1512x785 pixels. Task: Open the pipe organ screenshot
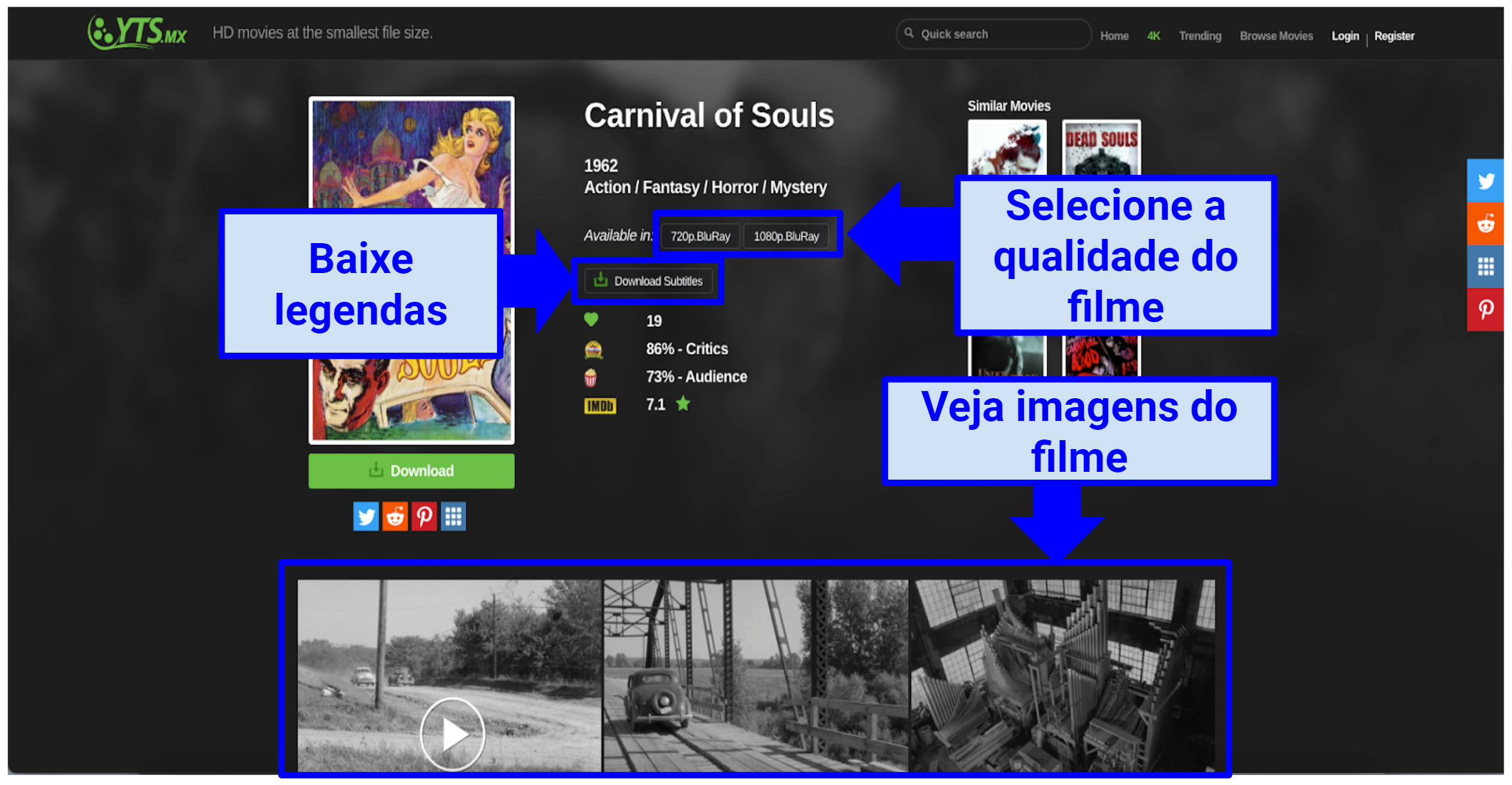pos(1063,675)
